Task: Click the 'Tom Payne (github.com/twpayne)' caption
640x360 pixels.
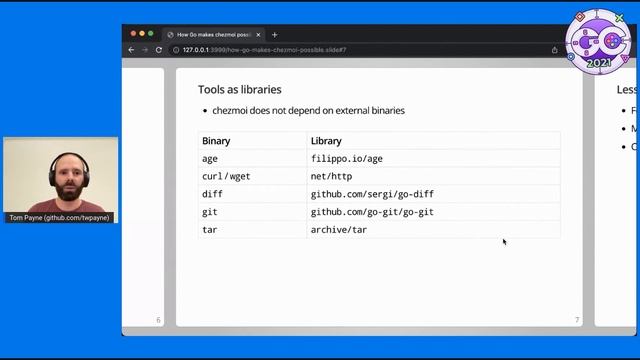Action: [60, 218]
